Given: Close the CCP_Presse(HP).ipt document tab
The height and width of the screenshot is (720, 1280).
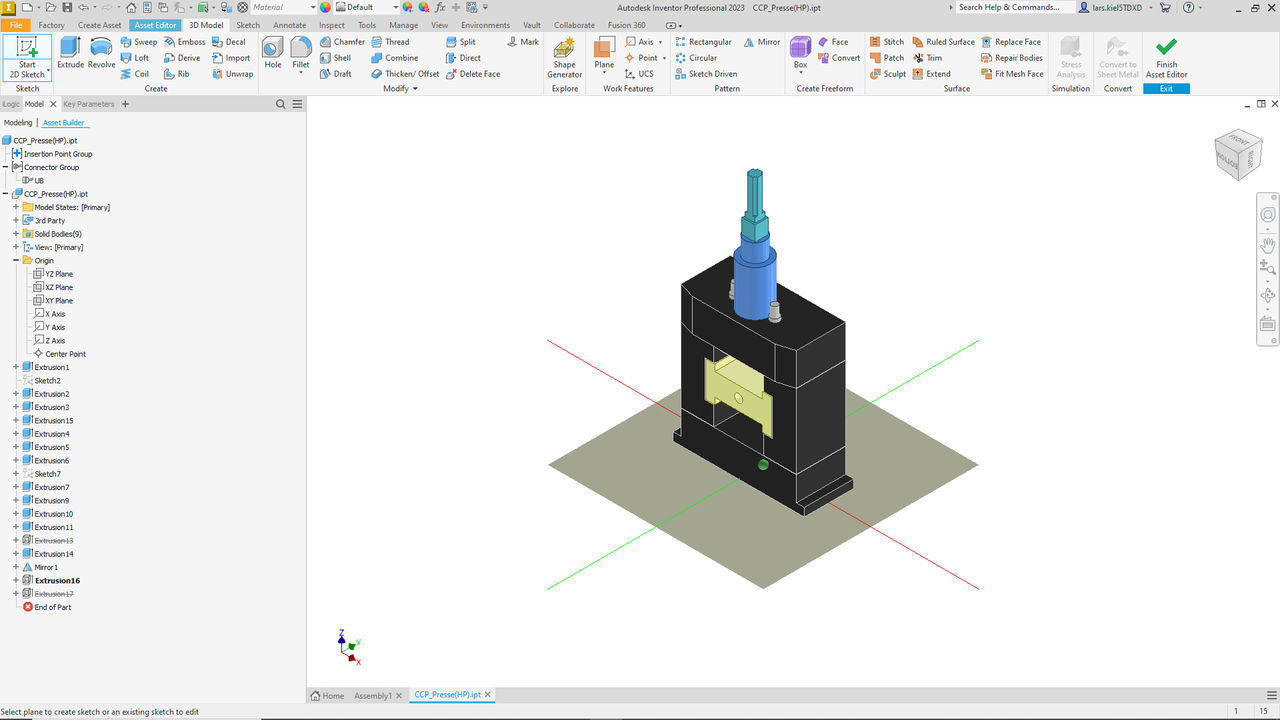Looking at the screenshot, I should (x=488, y=695).
